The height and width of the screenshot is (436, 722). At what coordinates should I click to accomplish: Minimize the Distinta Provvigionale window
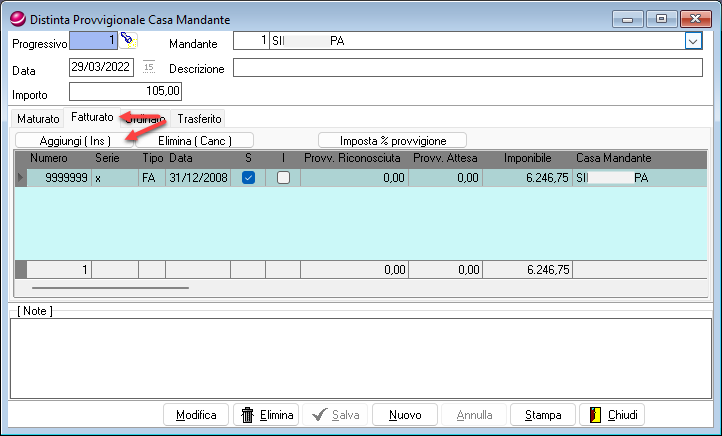[x=628, y=19]
